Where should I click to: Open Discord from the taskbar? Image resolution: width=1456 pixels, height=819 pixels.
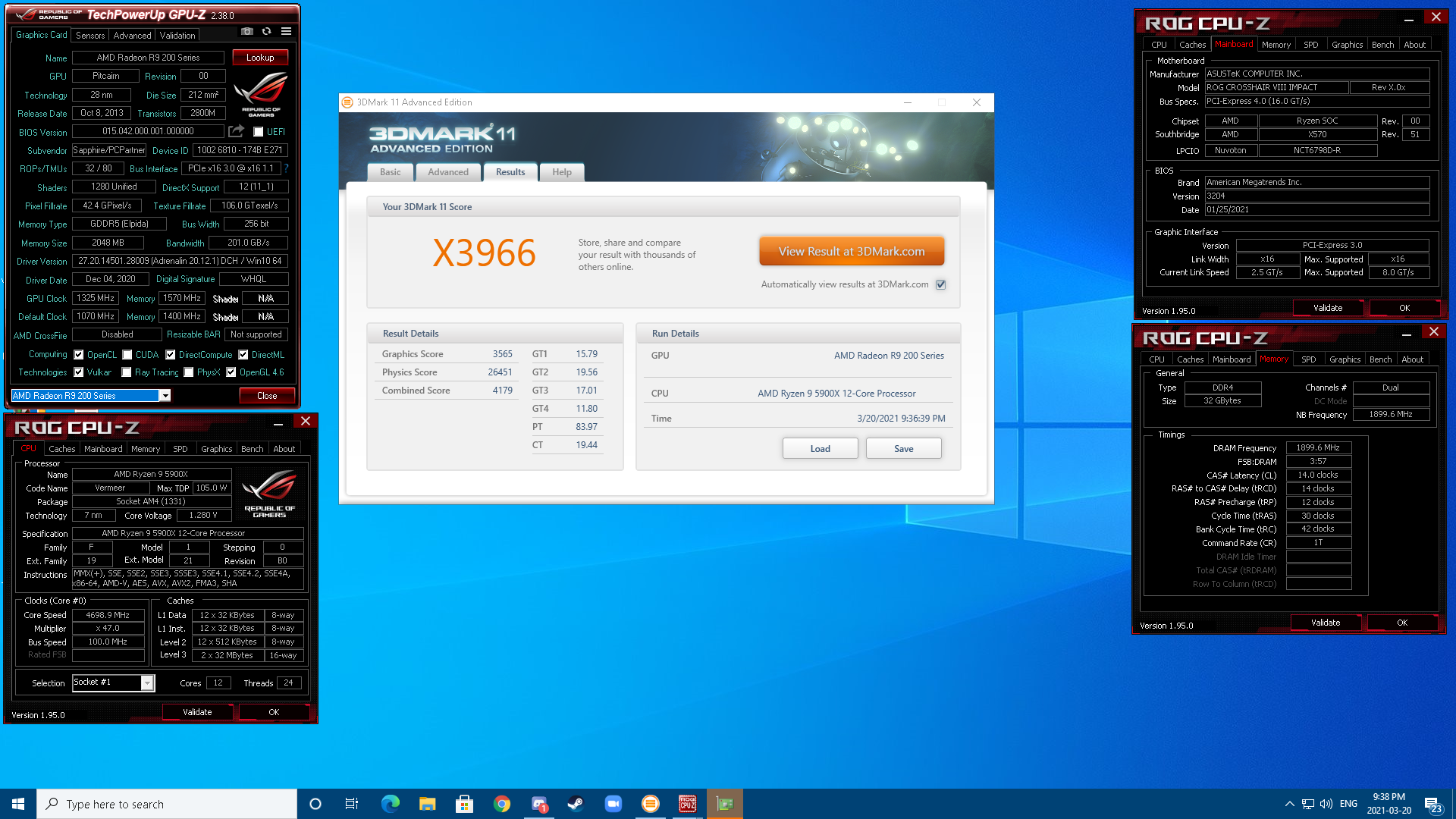(538, 804)
